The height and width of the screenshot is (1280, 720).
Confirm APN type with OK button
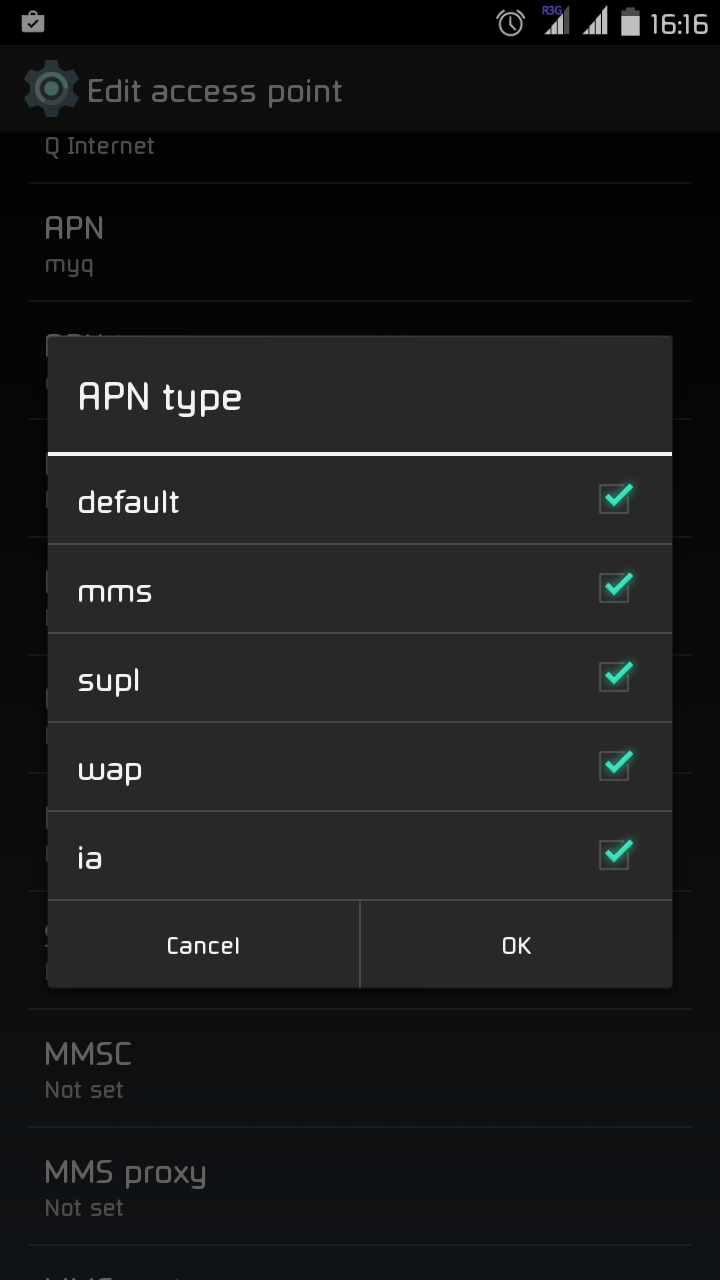[516, 945]
